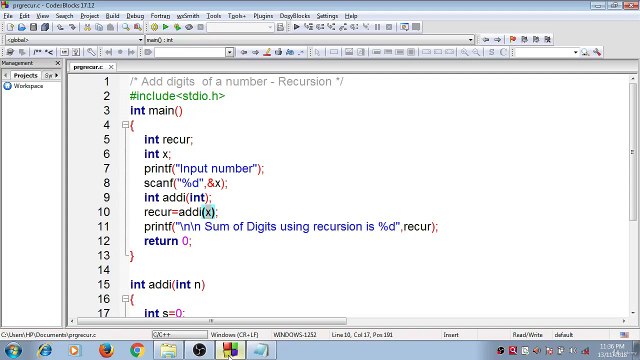
Task: Close the prgrecur.c editor tab
Action: pos(111,67)
